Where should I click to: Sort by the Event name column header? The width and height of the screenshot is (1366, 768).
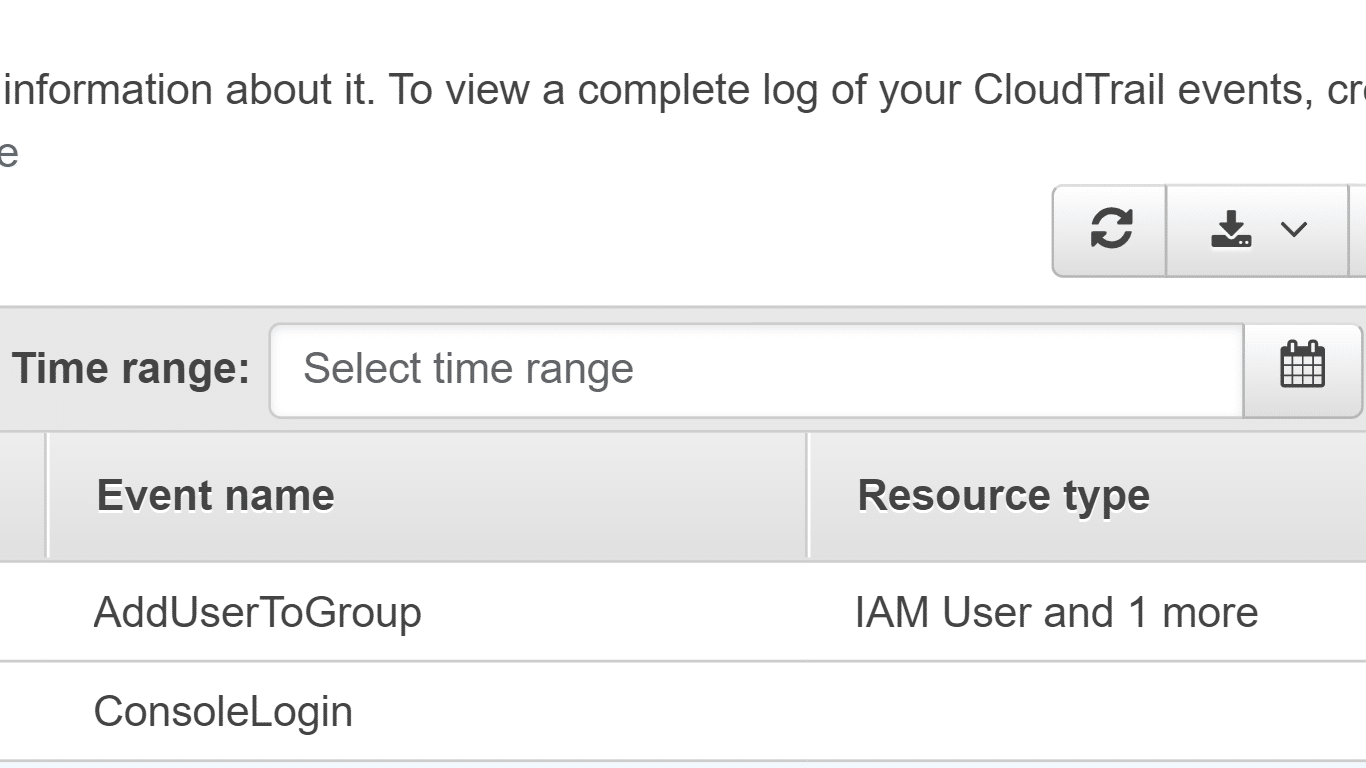(214, 494)
